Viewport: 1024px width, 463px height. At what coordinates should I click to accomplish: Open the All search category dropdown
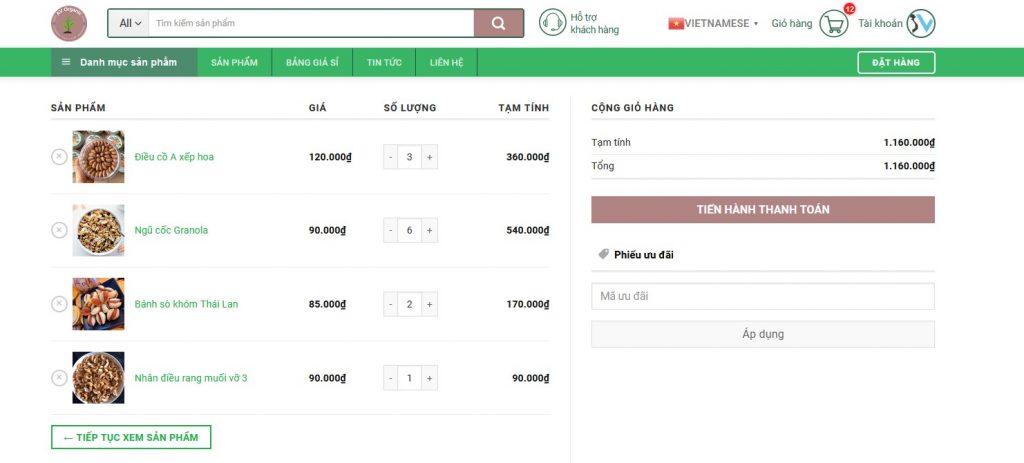click(129, 23)
